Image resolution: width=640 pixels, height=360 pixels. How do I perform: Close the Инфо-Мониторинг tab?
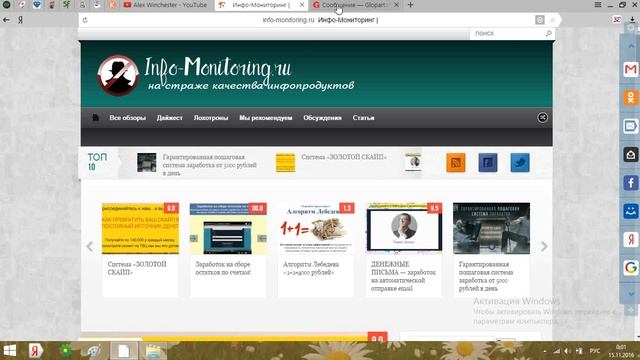click(x=302, y=5)
